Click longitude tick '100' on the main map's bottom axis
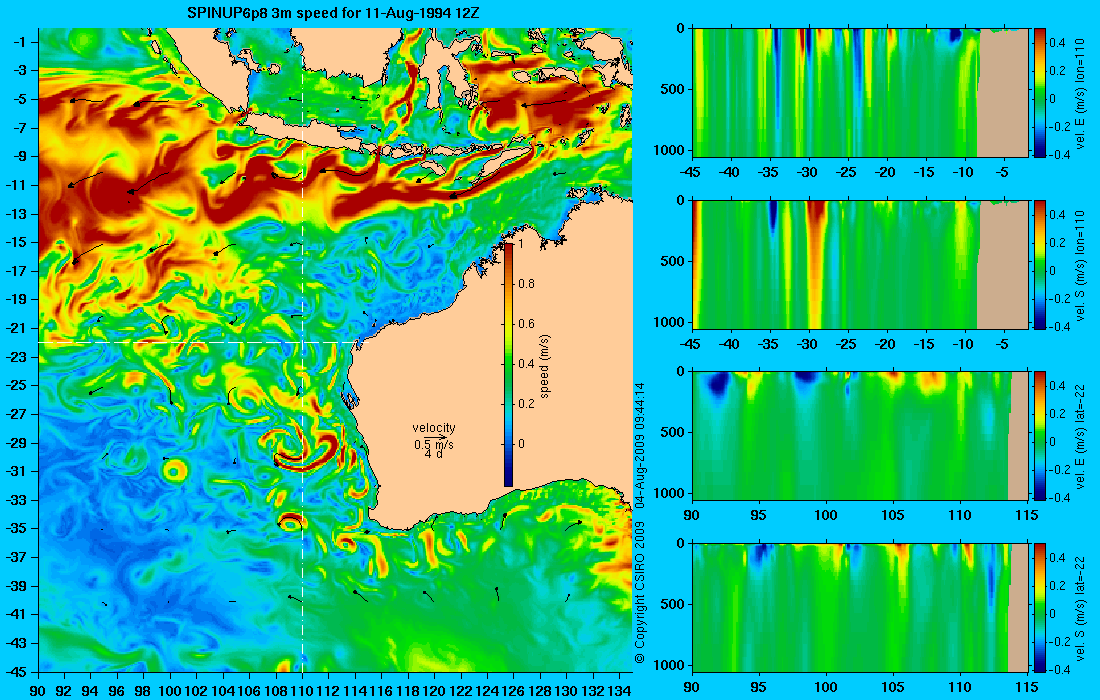This screenshot has height=700, width=1100. point(170,691)
